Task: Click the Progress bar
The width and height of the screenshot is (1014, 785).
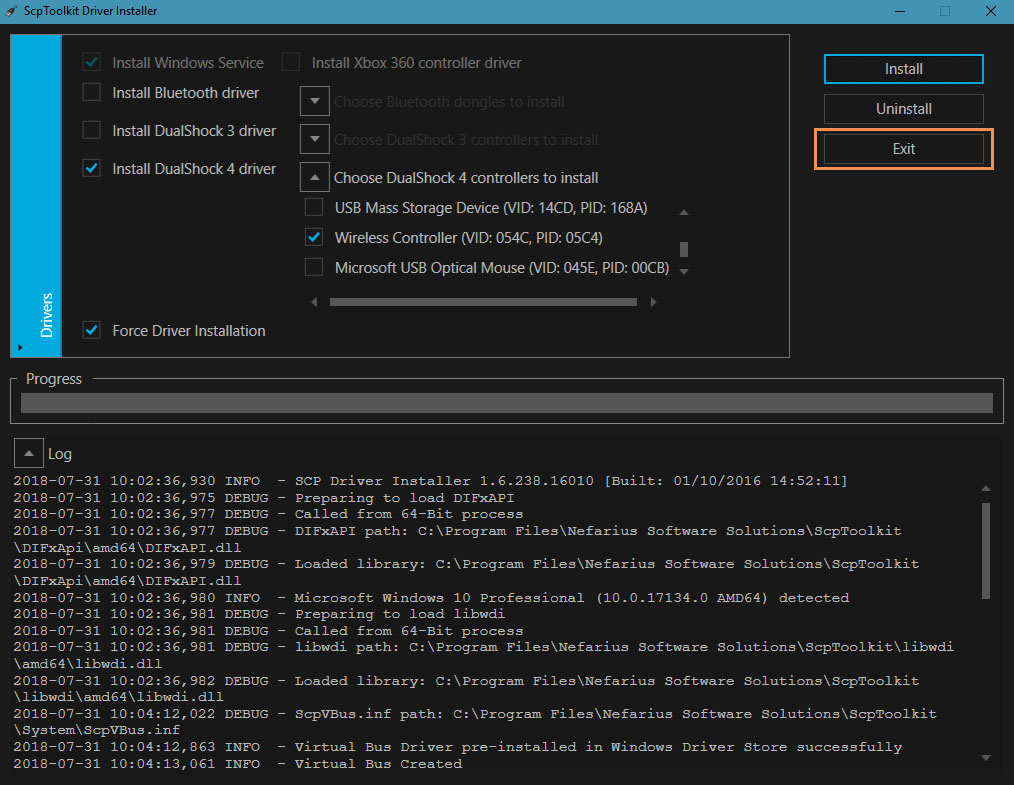Action: pyautogui.click(x=506, y=403)
